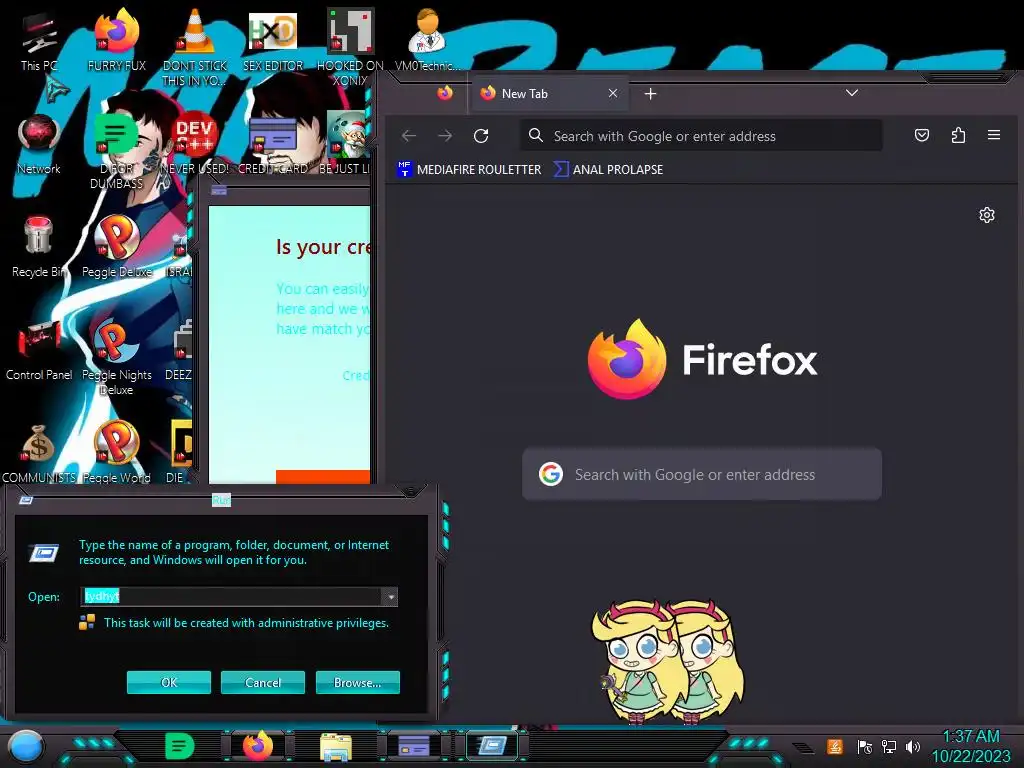Open the volume speaker tray icon
This screenshot has height=768, width=1024.
click(x=913, y=746)
